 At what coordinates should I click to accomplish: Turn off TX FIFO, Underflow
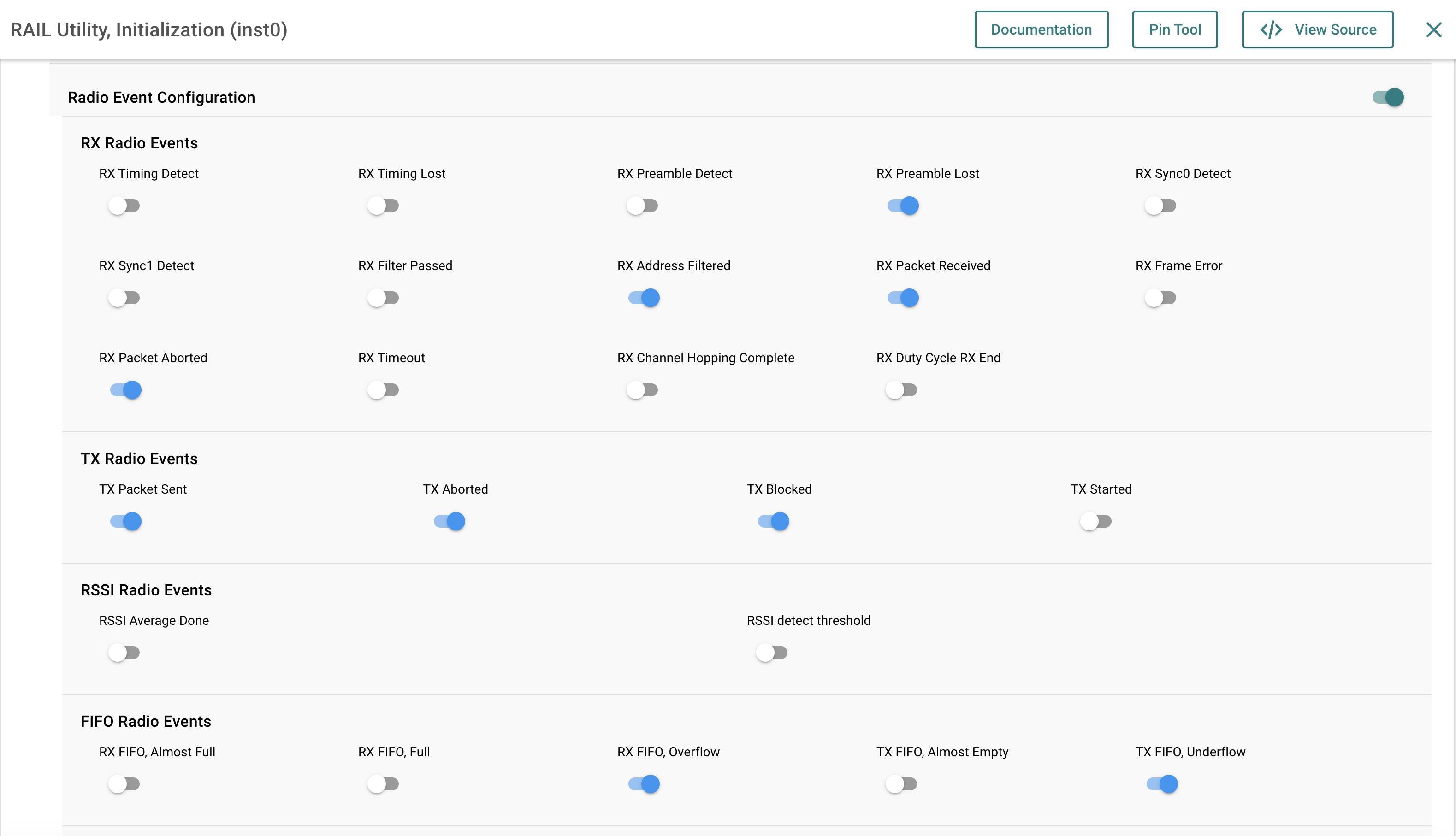(1162, 784)
